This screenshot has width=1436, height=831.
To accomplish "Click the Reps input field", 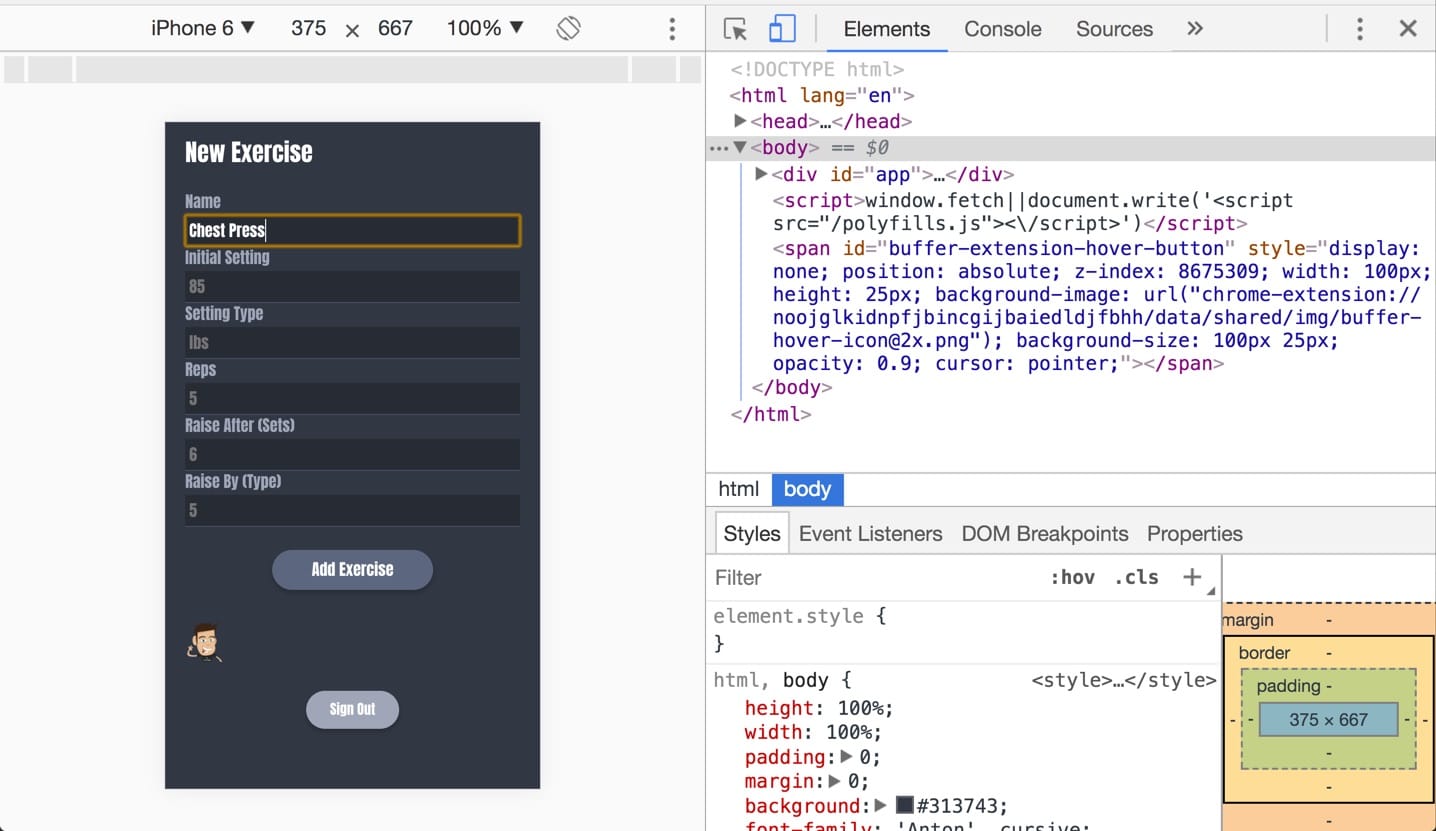I will coord(352,398).
